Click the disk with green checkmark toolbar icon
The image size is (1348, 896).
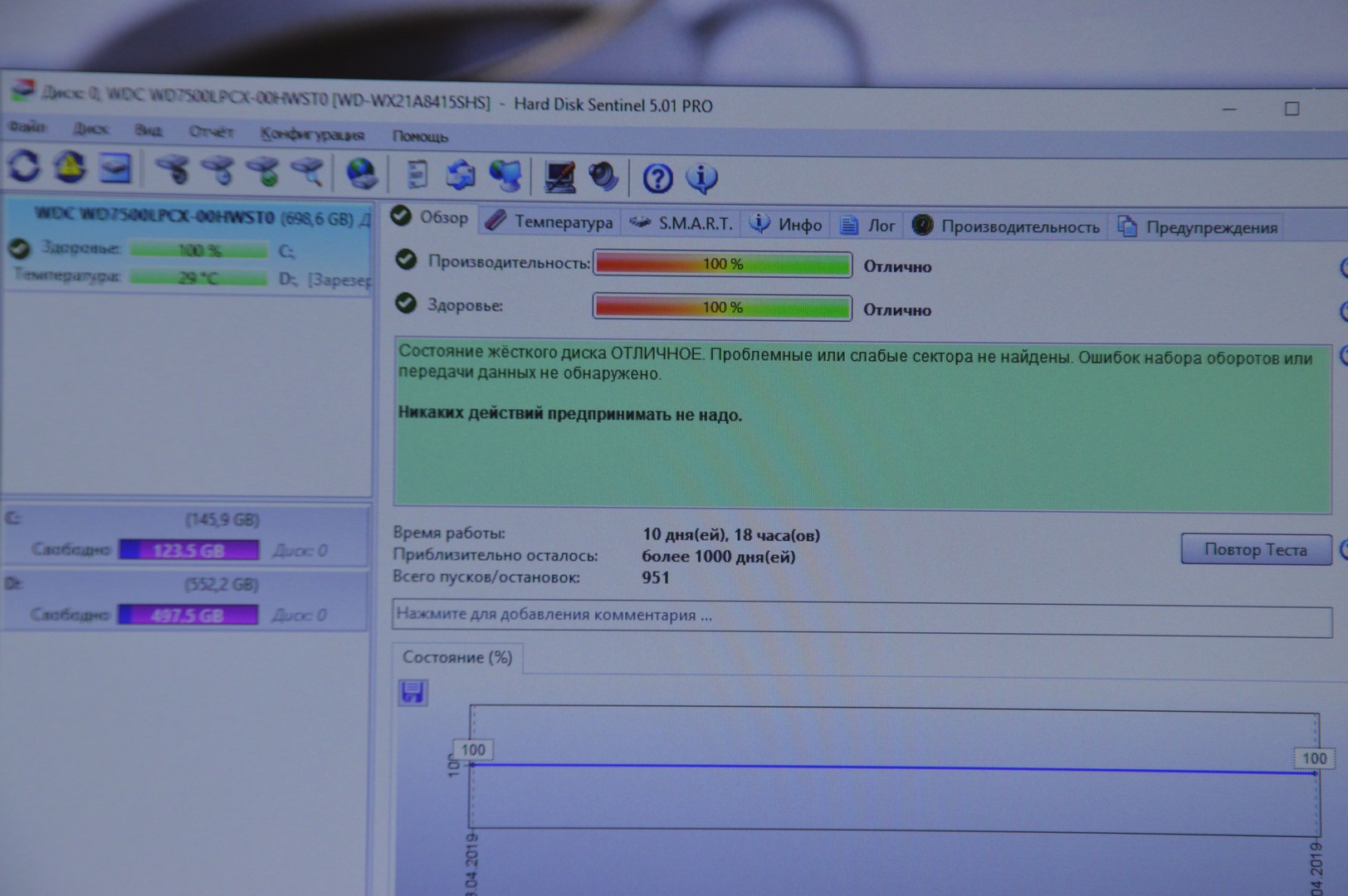(x=263, y=171)
